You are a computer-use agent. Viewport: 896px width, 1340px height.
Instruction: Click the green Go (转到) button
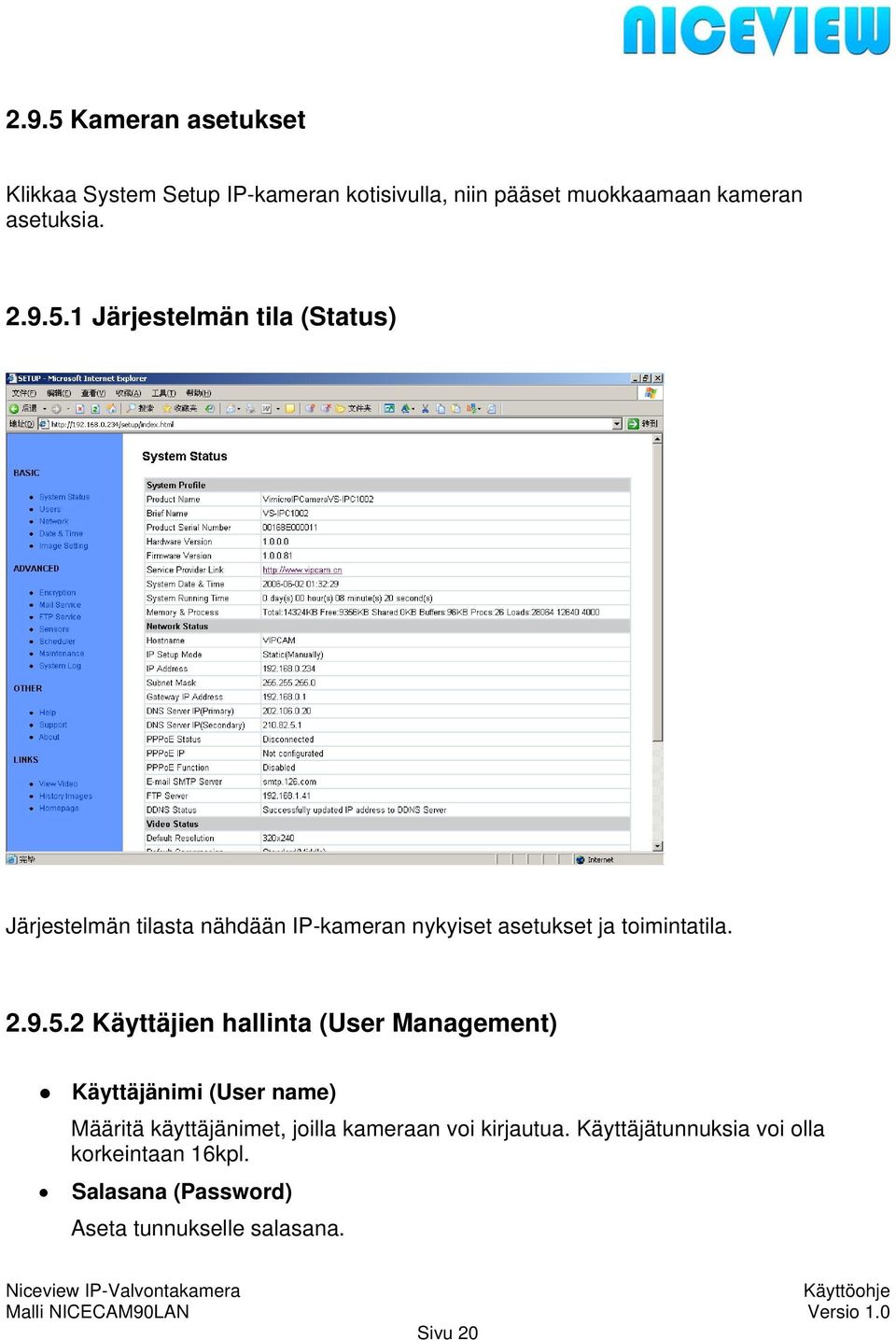point(642,423)
